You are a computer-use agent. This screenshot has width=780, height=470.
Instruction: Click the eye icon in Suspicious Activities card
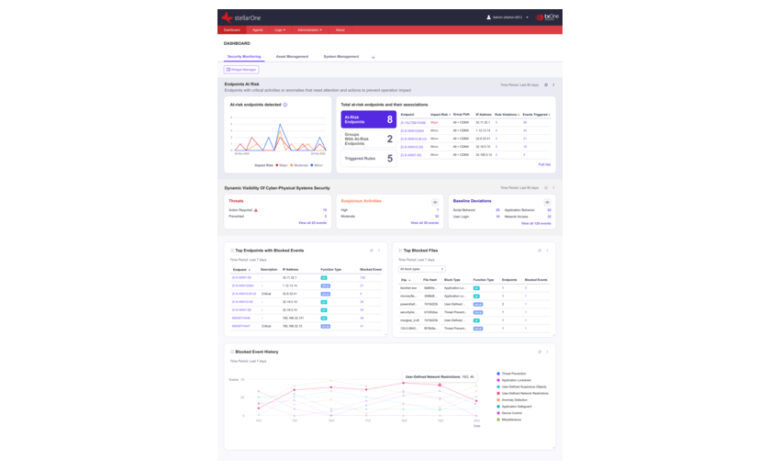434,201
